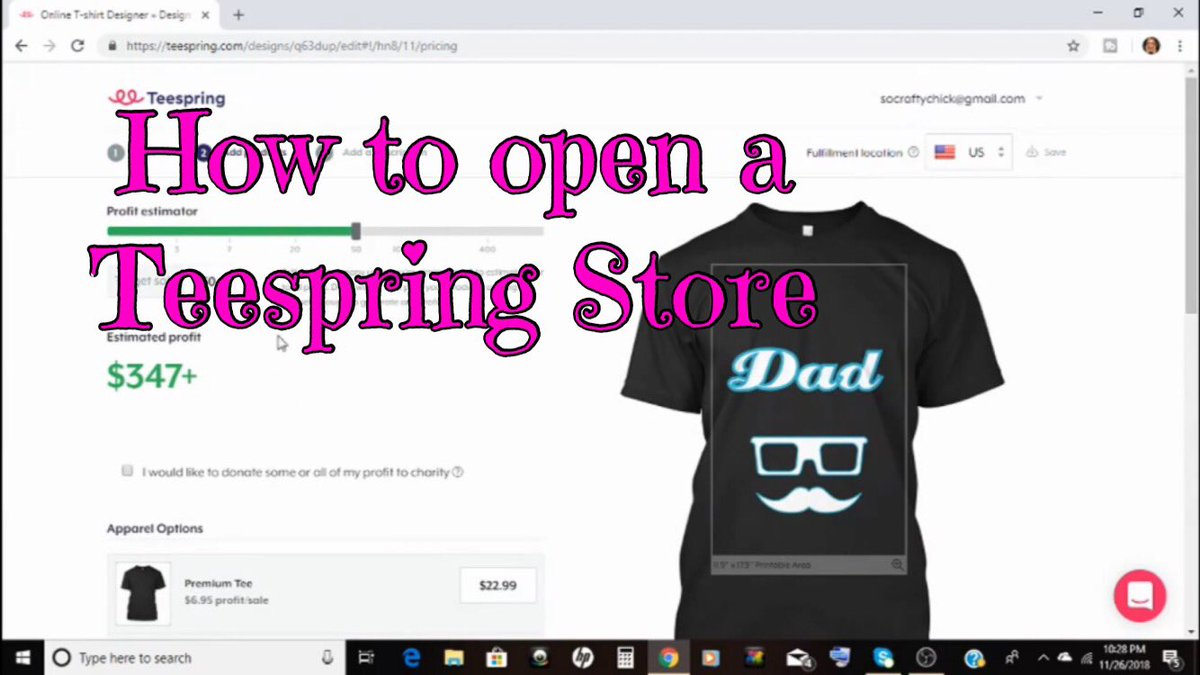Screen dimensions: 1200x675
Task: Click the extension icon beside the bookmark star
Action: click(x=1110, y=46)
